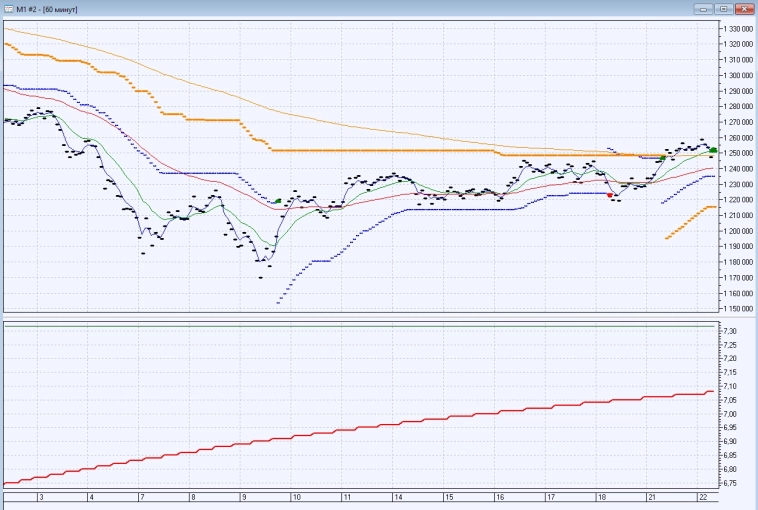758x510 pixels.
Task: Click the 6,75 label on lower indicator axis
Action: coord(731,483)
